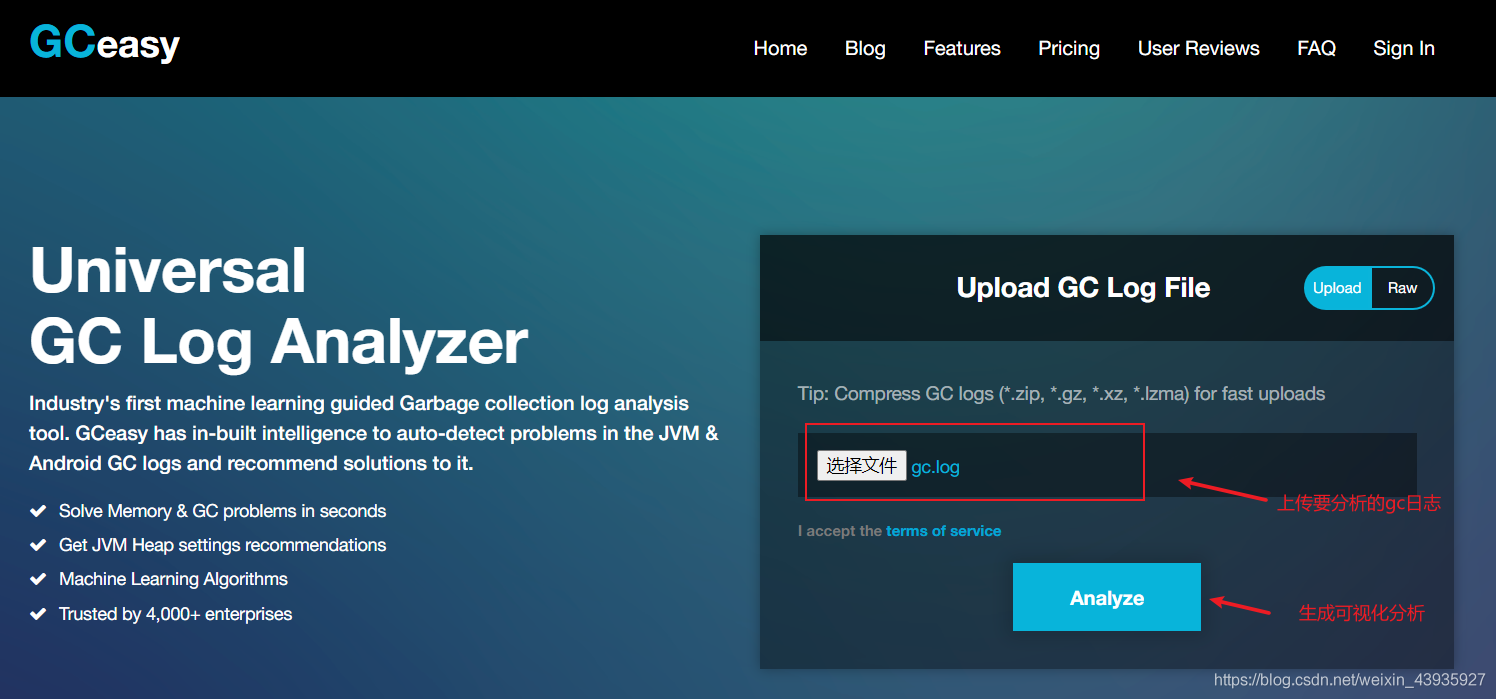This screenshot has width=1496, height=699.
Task: Click the Analyze button
Action: point(1107,597)
